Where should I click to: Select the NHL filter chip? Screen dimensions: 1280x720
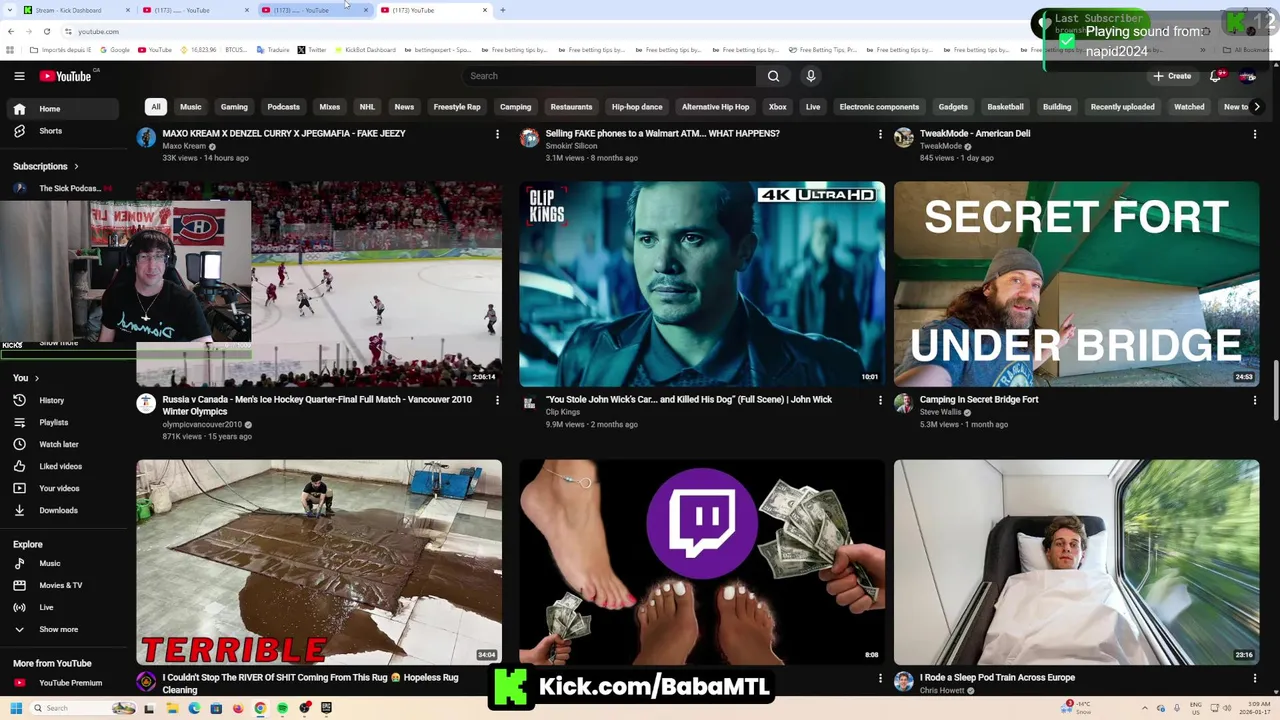(367, 107)
